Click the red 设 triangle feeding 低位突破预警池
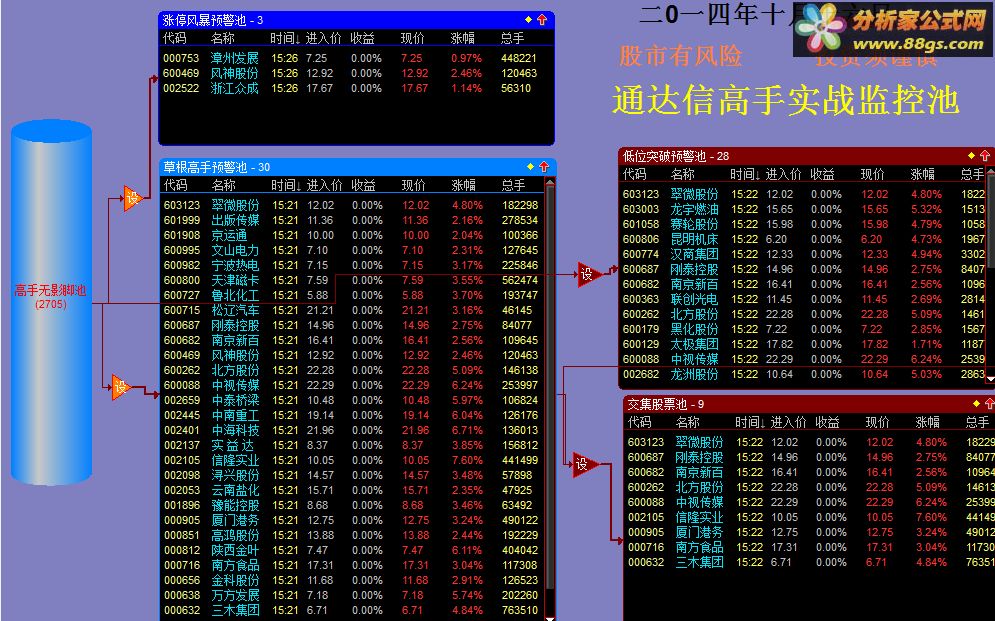Image resolution: width=995 pixels, height=621 pixels. pyautogui.click(x=588, y=275)
